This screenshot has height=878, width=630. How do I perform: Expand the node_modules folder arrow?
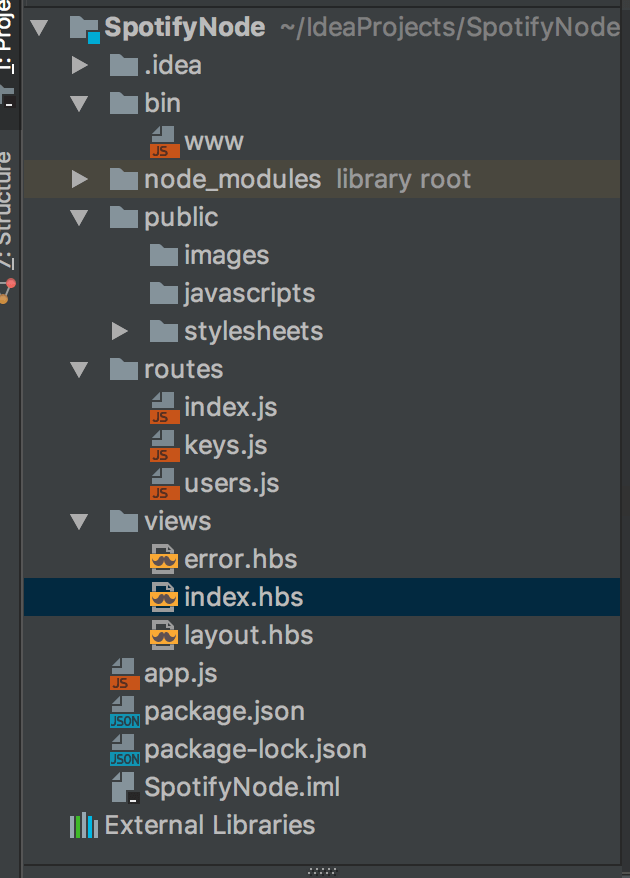pyautogui.click(x=80, y=180)
